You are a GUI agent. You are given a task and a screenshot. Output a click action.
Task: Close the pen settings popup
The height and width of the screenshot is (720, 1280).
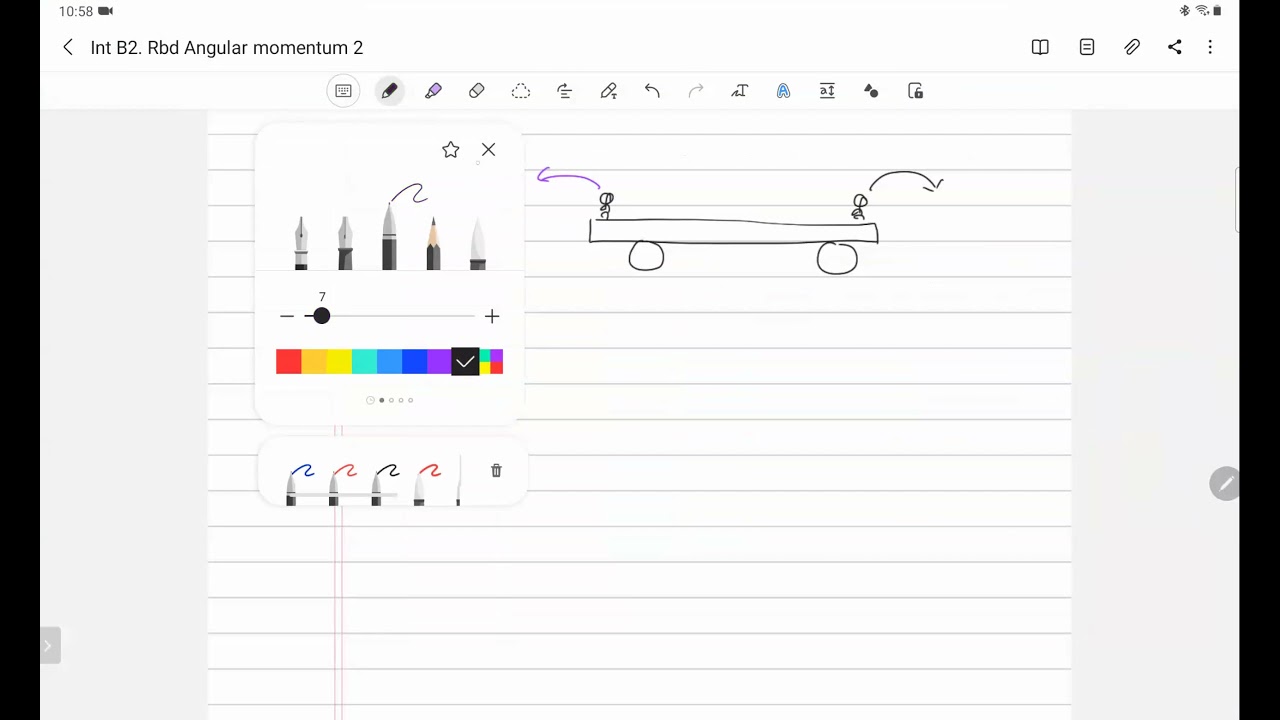pyautogui.click(x=488, y=150)
